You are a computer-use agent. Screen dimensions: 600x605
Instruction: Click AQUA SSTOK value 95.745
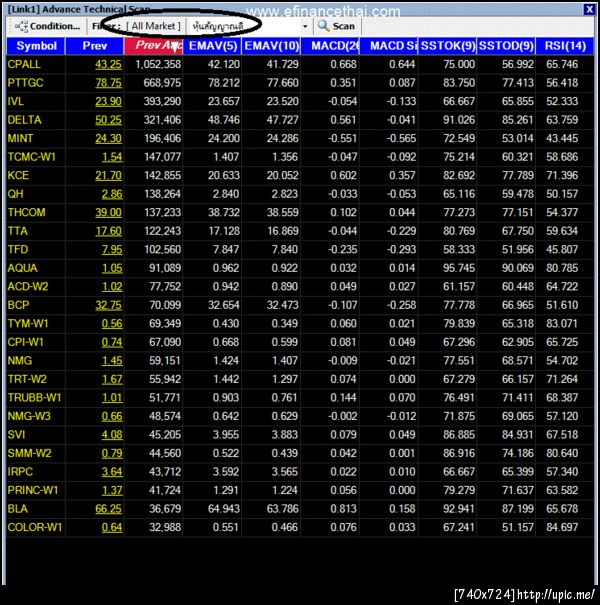point(459,268)
